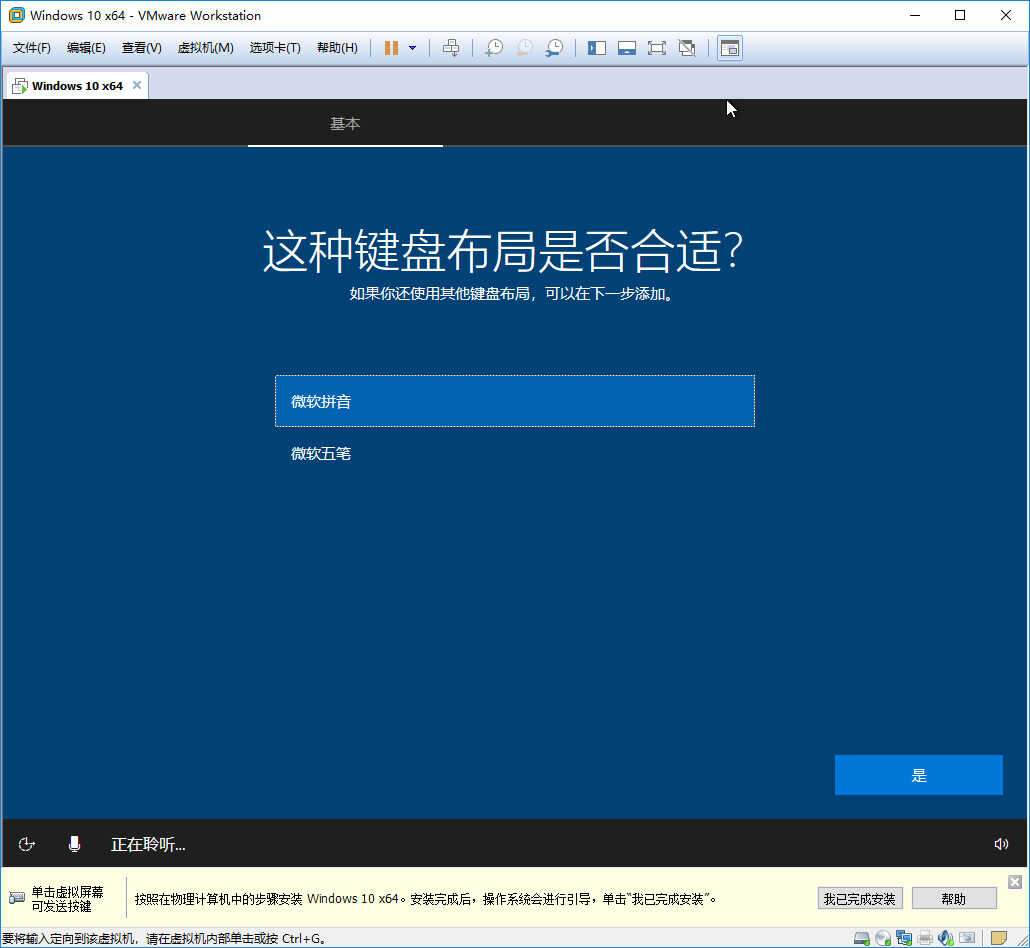Minimize the VMware Workstation window
This screenshot has width=1030, height=948.
coord(915,15)
